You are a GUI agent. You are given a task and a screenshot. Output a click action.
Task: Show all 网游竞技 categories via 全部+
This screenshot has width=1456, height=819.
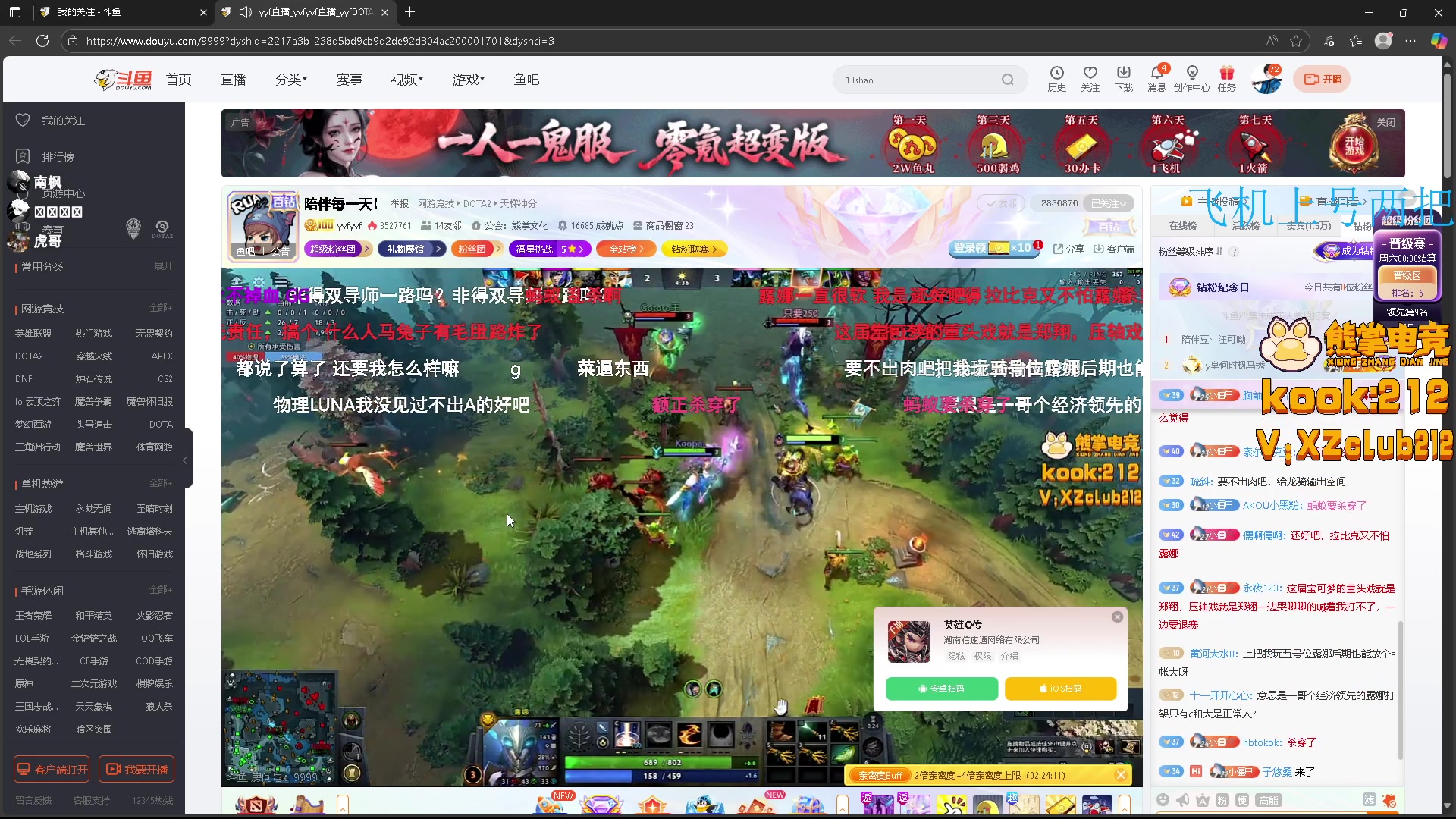coord(161,308)
